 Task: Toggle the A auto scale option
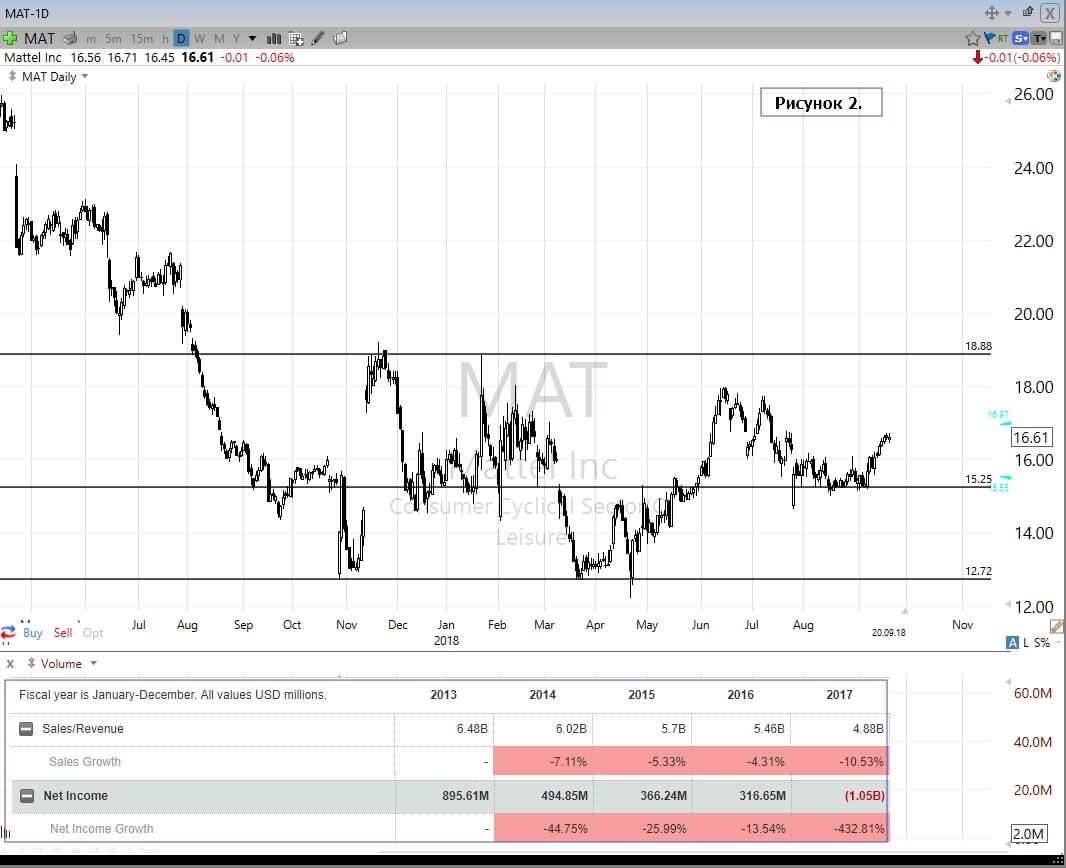[1013, 643]
